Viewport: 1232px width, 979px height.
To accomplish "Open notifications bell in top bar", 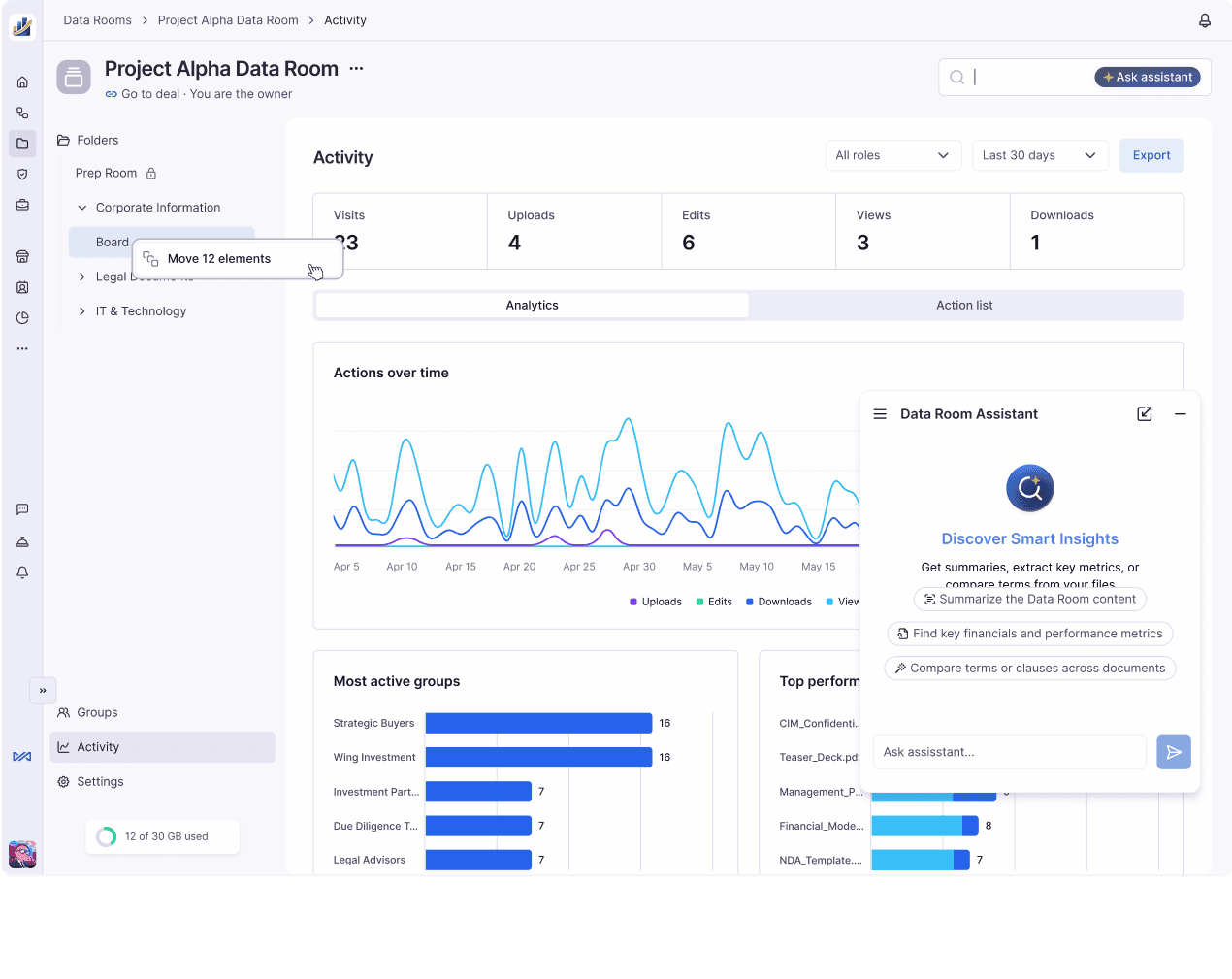I will (x=1205, y=20).
